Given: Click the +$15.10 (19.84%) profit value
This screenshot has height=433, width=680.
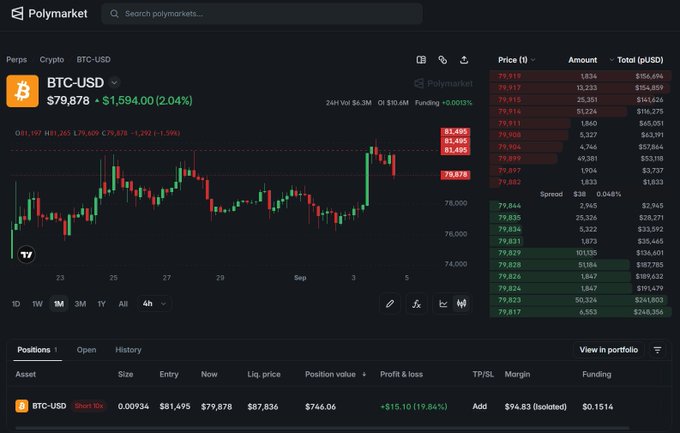Looking at the screenshot, I should 414,407.
